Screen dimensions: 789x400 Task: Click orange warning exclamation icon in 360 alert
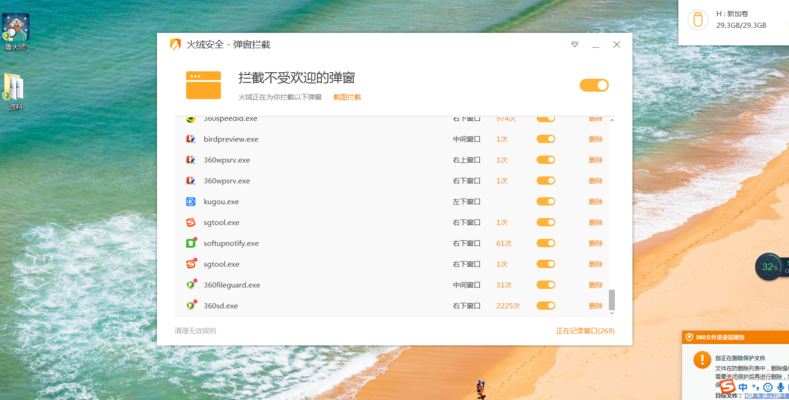point(702,360)
